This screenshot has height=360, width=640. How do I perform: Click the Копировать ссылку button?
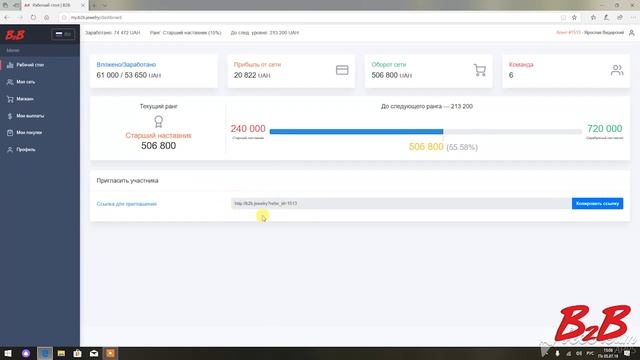(x=598, y=203)
